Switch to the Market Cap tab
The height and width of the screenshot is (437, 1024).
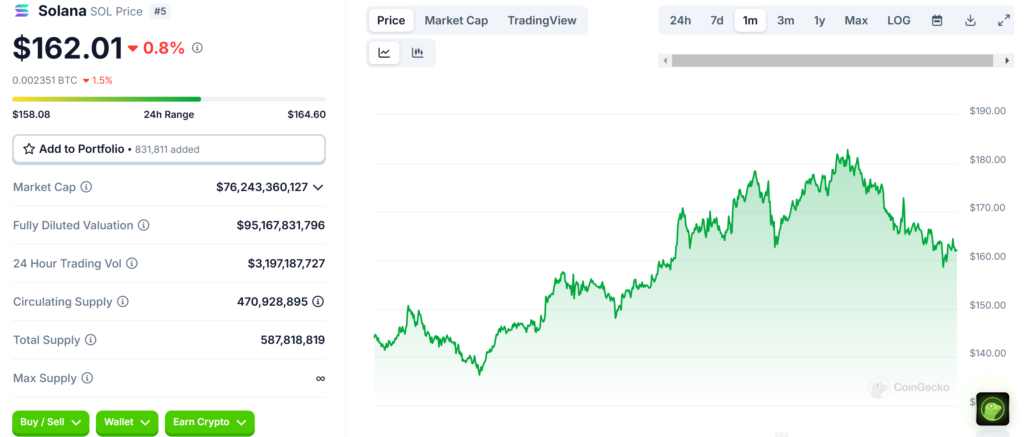456,20
